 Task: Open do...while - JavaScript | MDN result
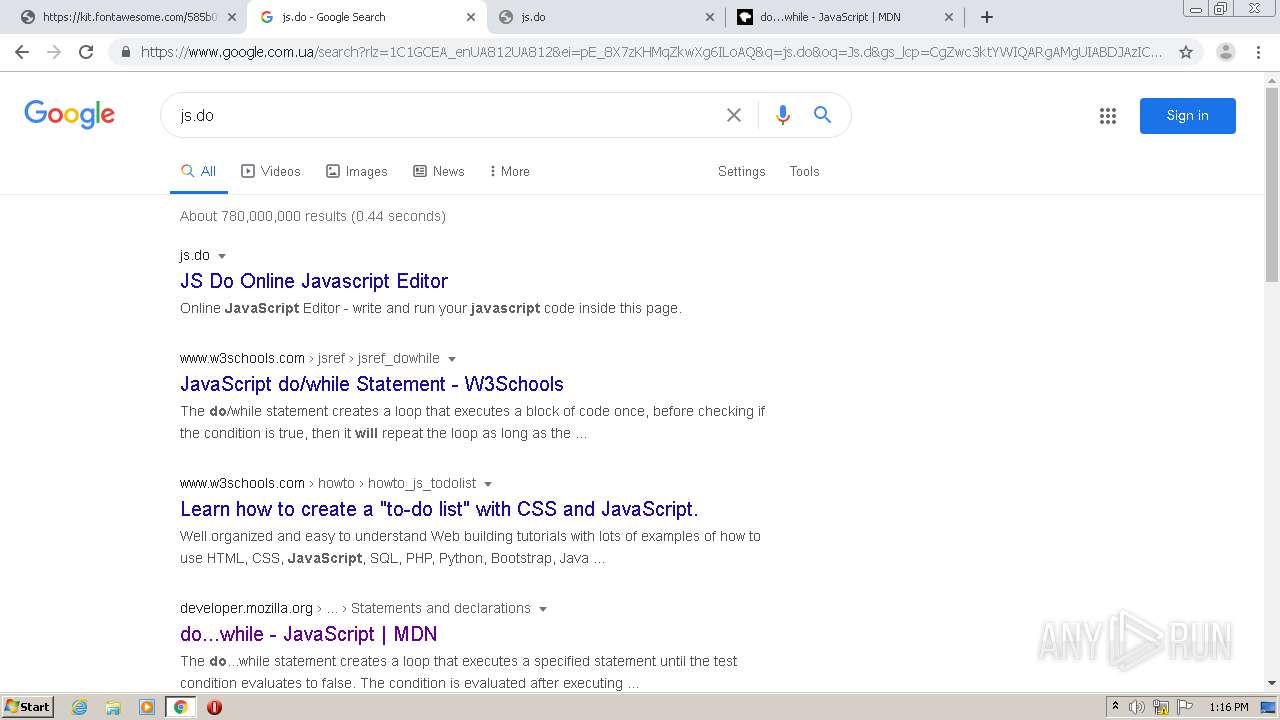click(x=308, y=634)
